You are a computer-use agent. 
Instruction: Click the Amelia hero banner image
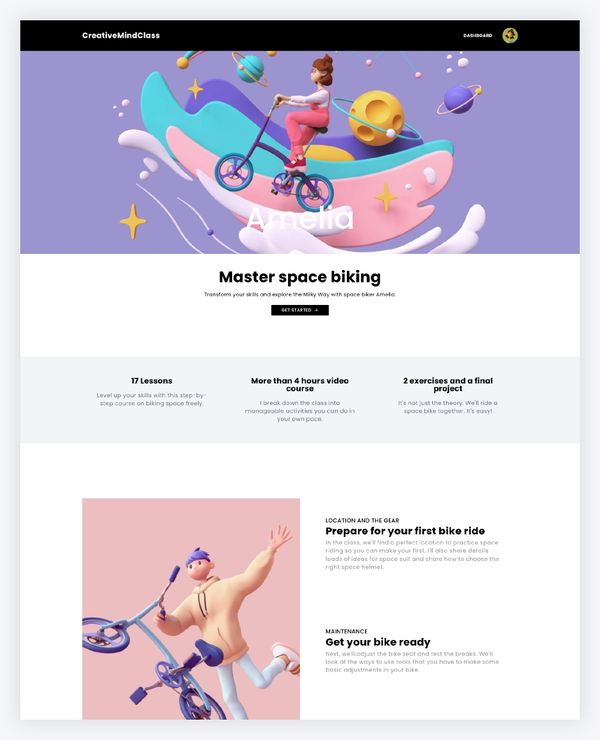(300, 152)
